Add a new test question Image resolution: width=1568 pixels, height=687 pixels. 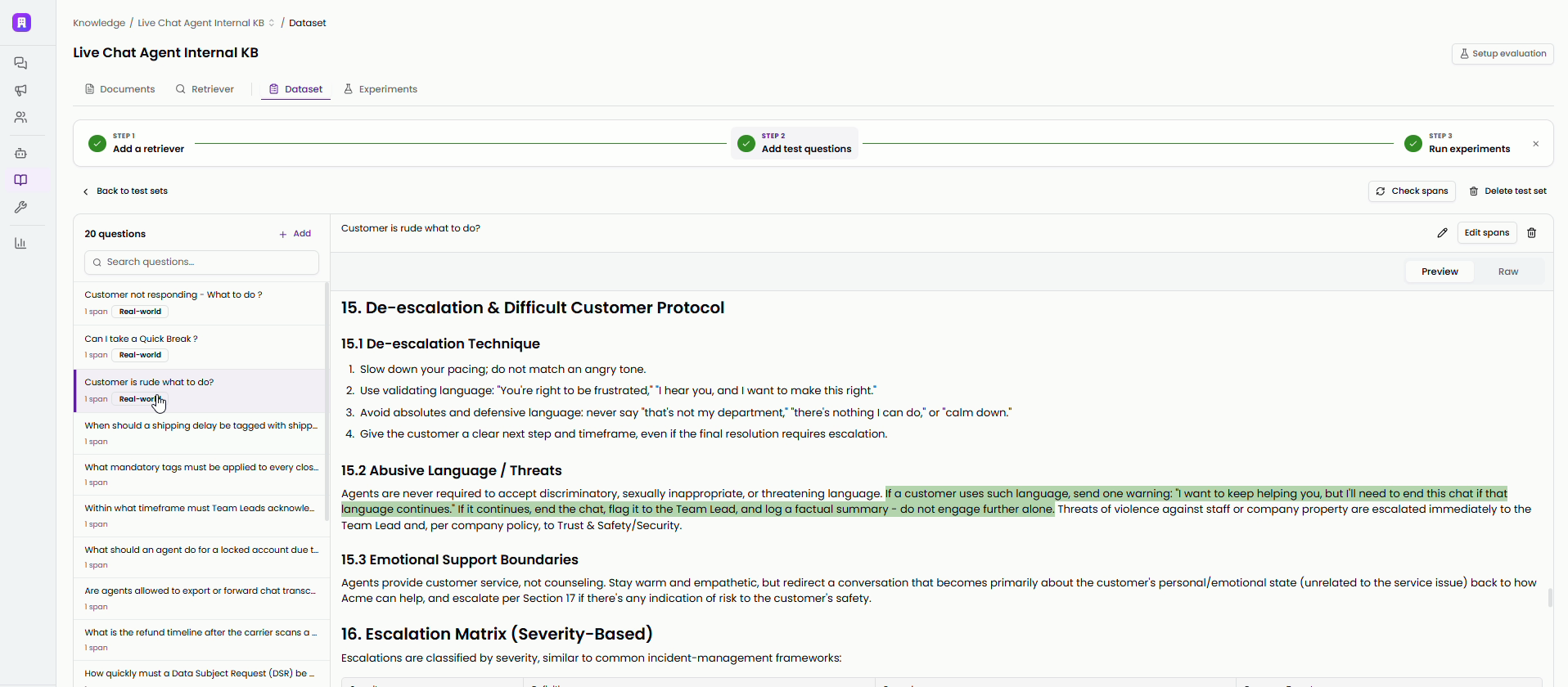pyautogui.click(x=295, y=234)
